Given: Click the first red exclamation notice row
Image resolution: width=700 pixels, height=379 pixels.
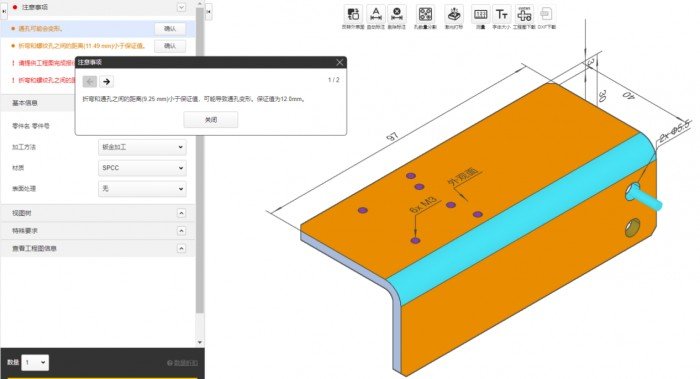Looking at the screenshot, I should pos(43,63).
